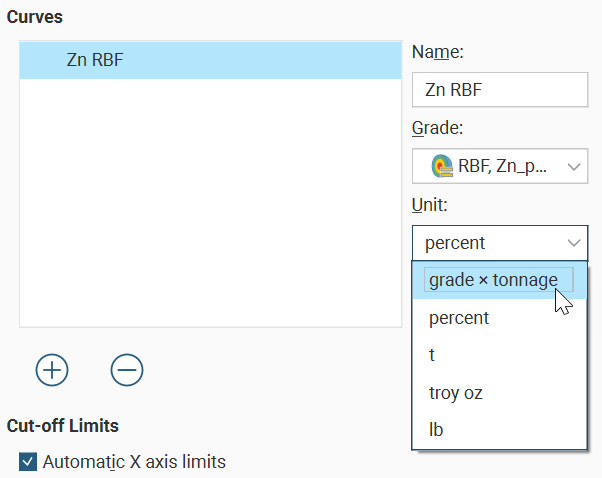The height and width of the screenshot is (478, 602).
Task: Click the remove curve minus icon
Action: (127, 370)
